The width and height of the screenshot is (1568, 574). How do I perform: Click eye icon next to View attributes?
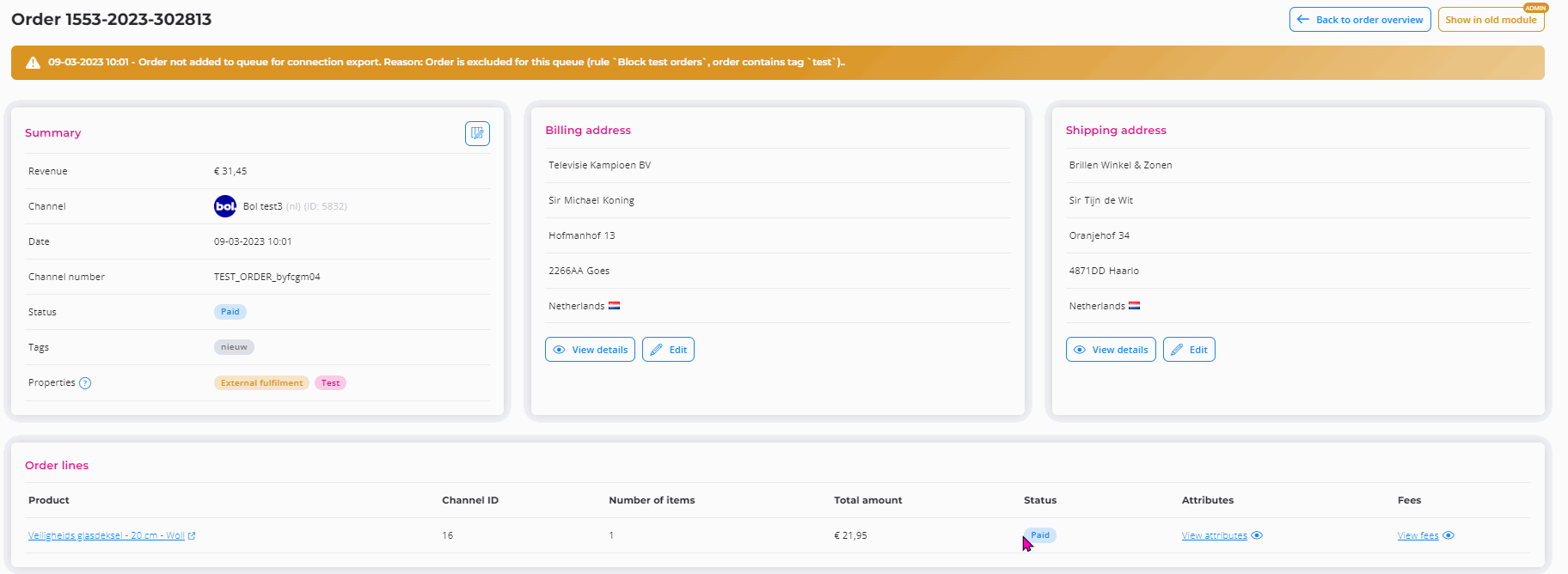tap(1257, 535)
